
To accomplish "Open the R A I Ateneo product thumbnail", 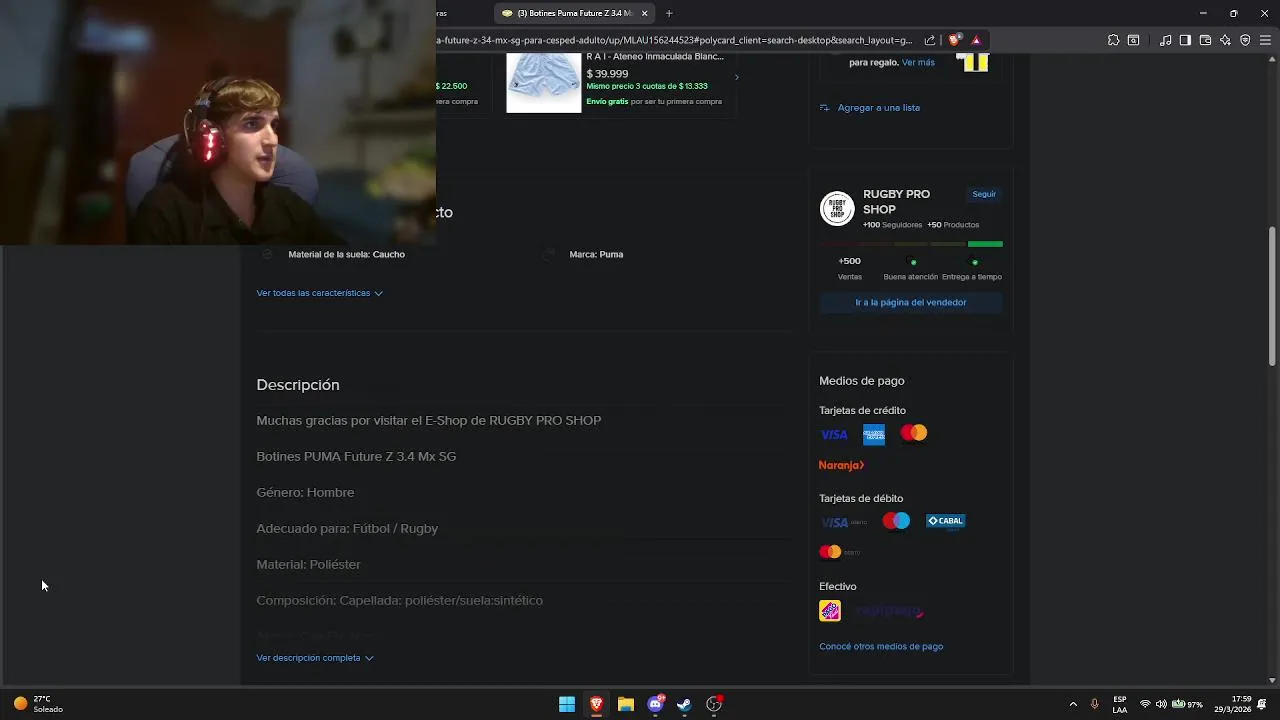I will [544, 83].
